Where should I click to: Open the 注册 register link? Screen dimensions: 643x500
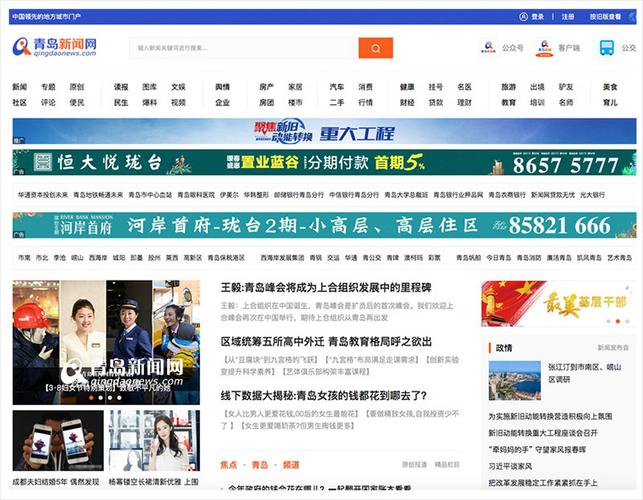click(568, 17)
